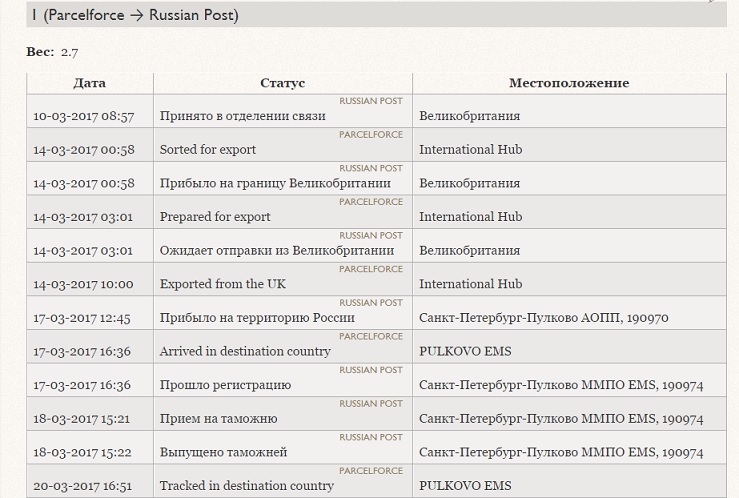Select the status 'Ожидает отправки из Великобритании'

[x=277, y=251]
